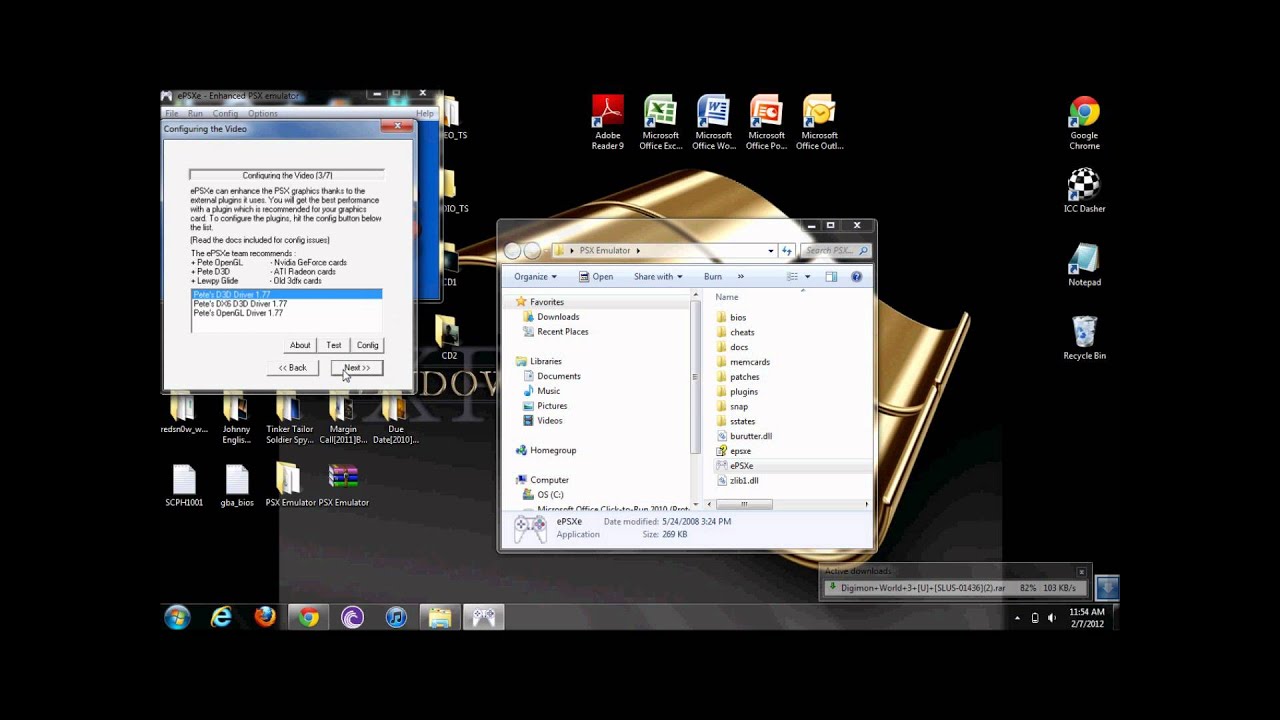Screen dimensions: 1280x720
Task: Open Microsoft Office Outlook desktop icon
Action: [819, 122]
